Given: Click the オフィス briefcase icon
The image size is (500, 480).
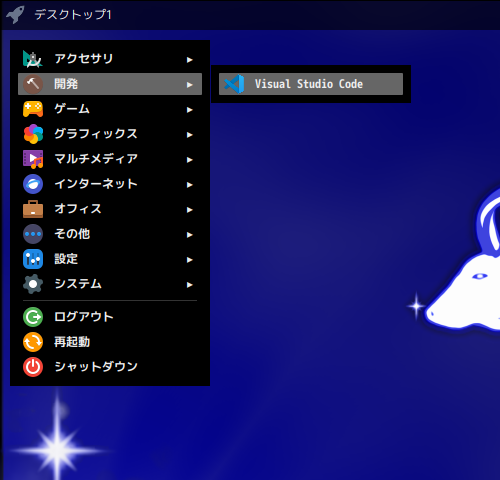Looking at the screenshot, I should [x=33, y=209].
